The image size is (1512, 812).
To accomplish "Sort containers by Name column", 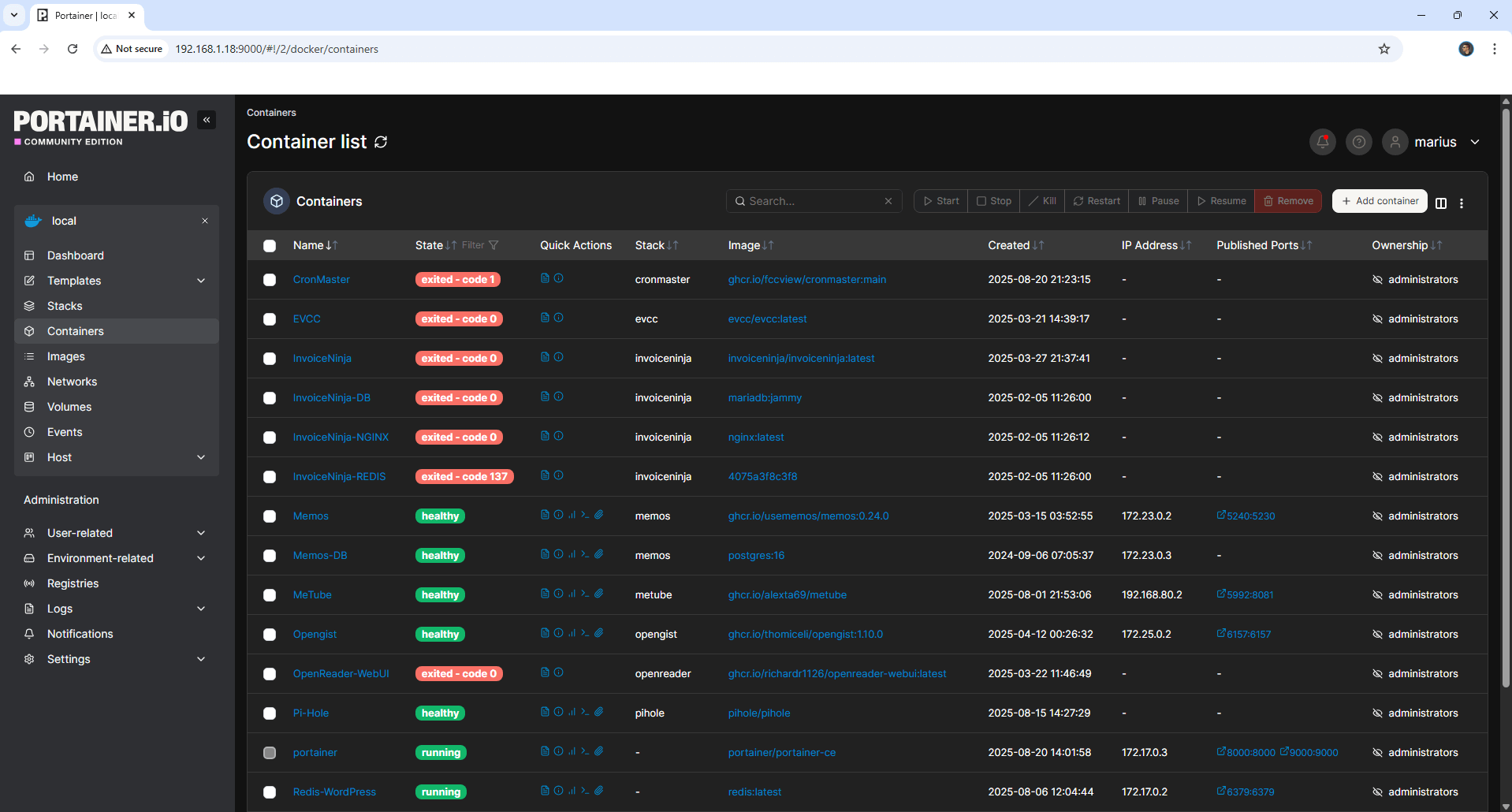I will (315, 245).
